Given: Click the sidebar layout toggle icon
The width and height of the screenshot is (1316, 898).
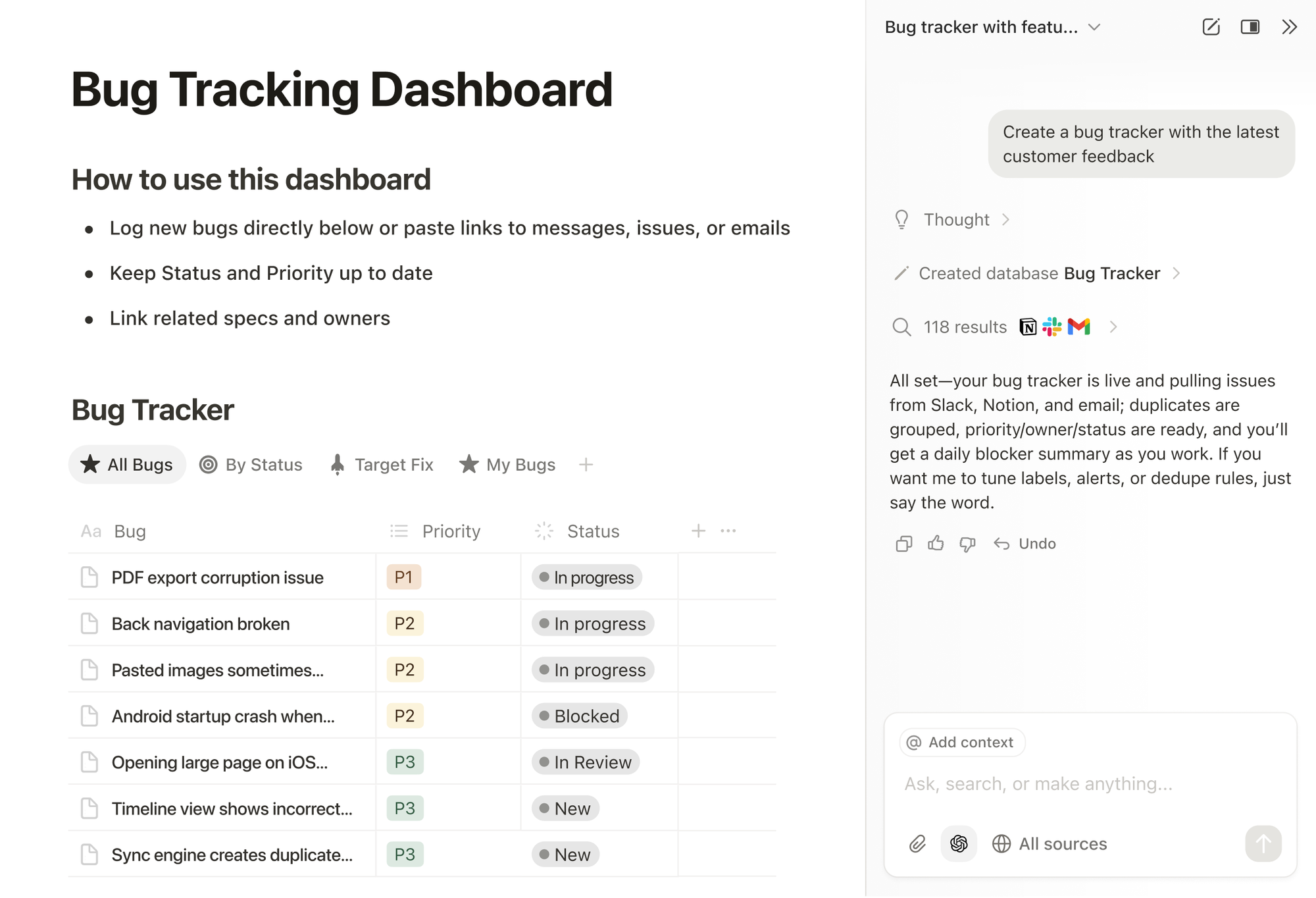Looking at the screenshot, I should point(1250,27).
